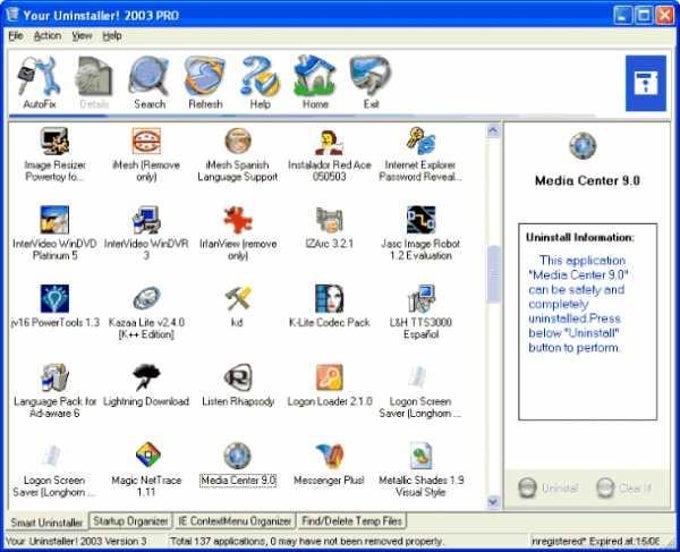Select Jasc Image Robot 1.2 Evaluation

click(x=420, y=233)
